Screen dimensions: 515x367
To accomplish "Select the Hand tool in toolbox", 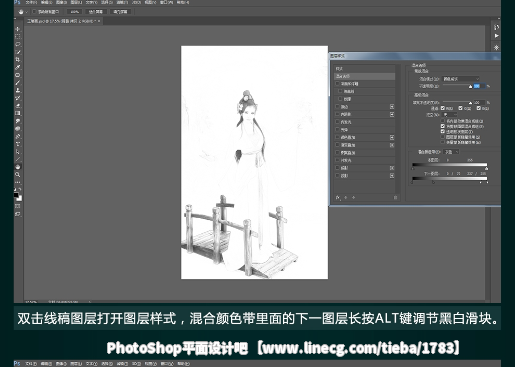I will (18, 167).
